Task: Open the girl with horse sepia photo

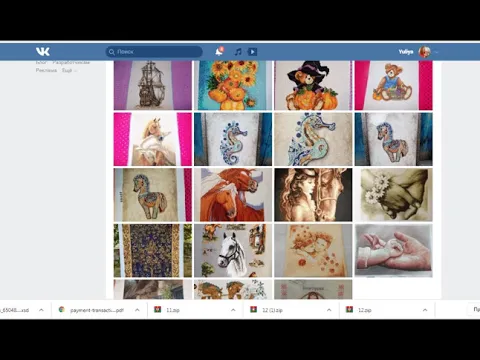Action: click(313, 195)
